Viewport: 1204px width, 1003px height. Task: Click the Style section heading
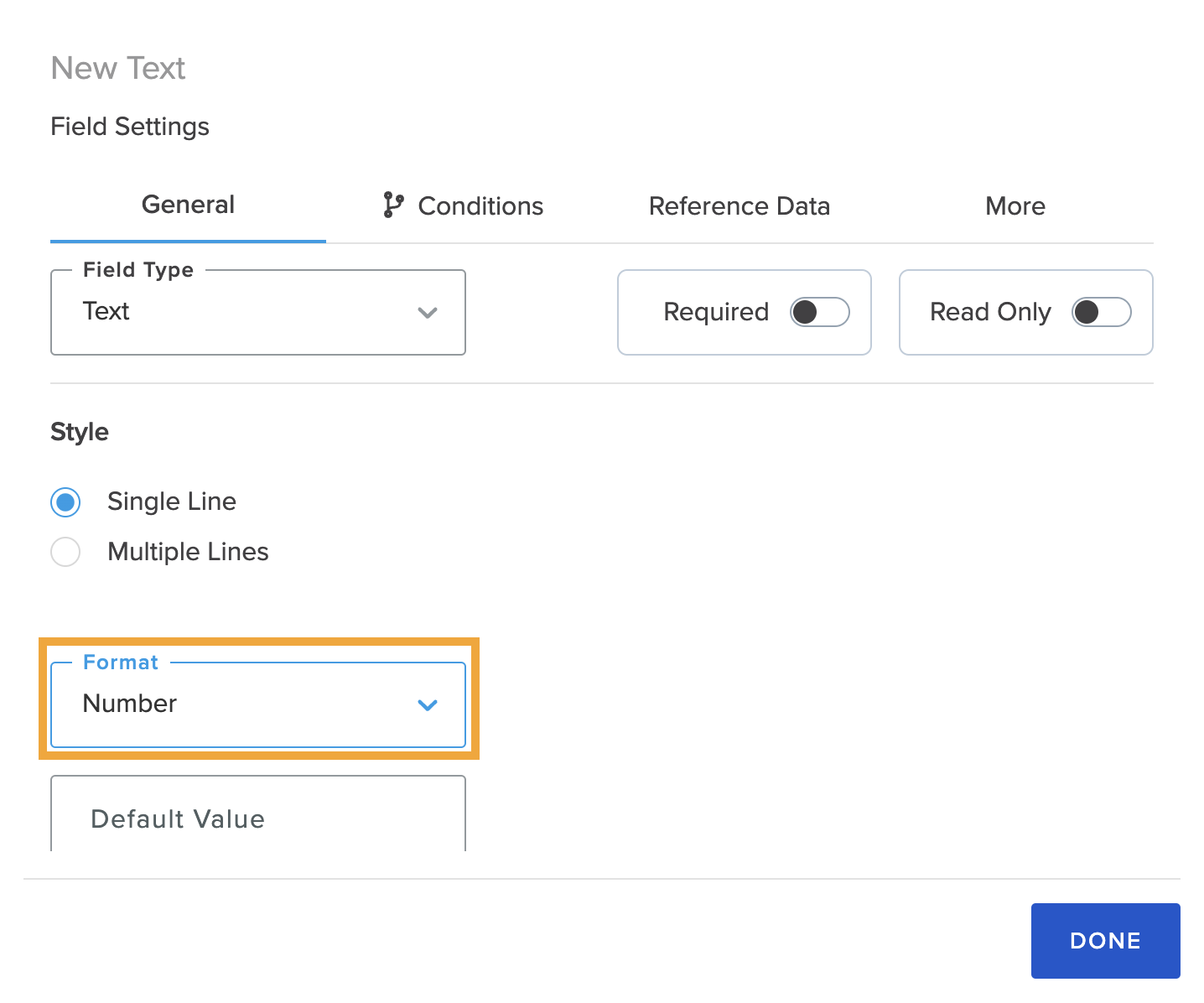[x=79, y=432]
